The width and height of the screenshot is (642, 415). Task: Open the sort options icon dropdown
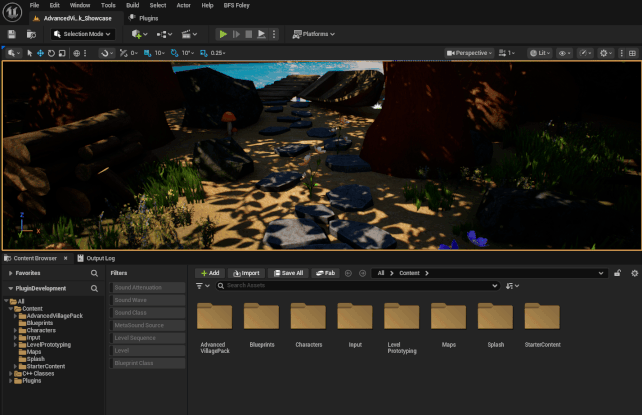pyautogui.click(x=512, y=286)
